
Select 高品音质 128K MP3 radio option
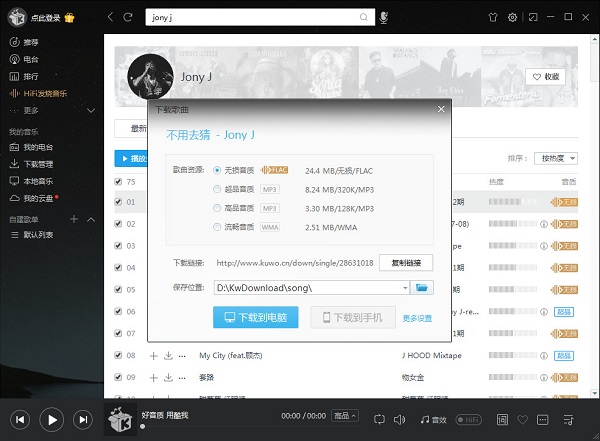[217, 207]
